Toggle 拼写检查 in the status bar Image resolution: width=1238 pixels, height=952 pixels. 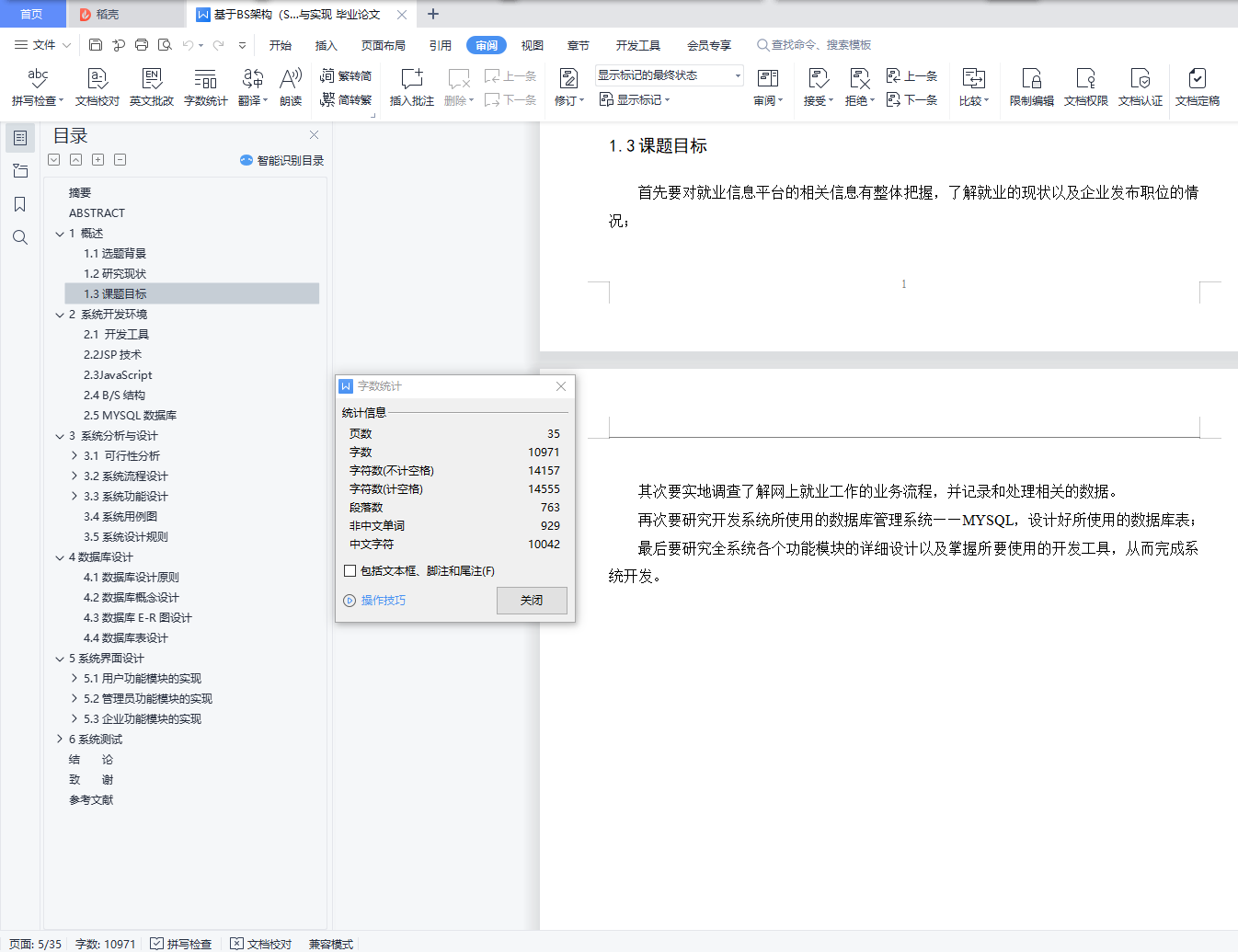click(181, 944)
